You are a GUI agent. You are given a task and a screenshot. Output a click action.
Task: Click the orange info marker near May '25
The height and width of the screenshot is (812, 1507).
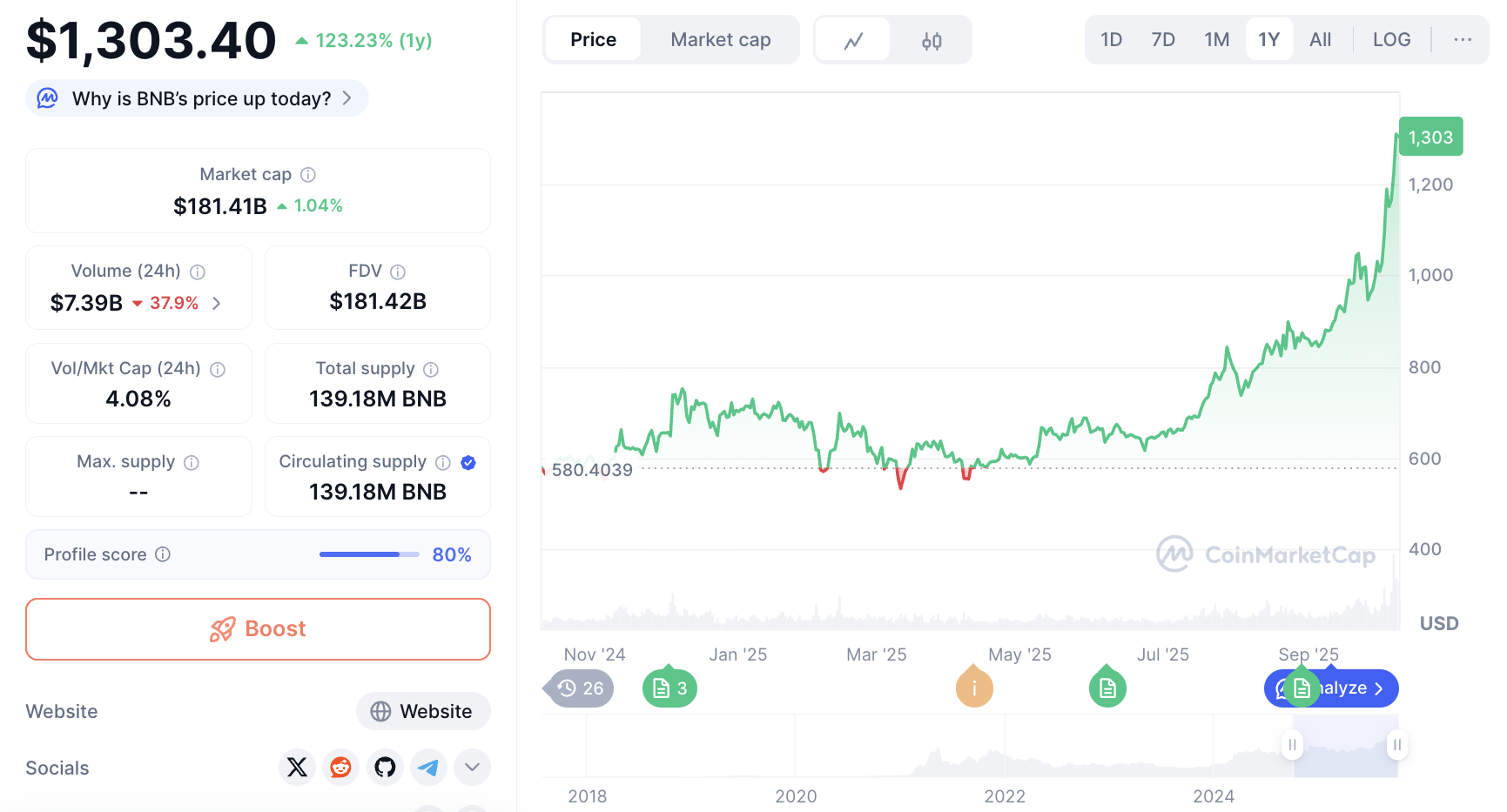(x=974, y=688)
